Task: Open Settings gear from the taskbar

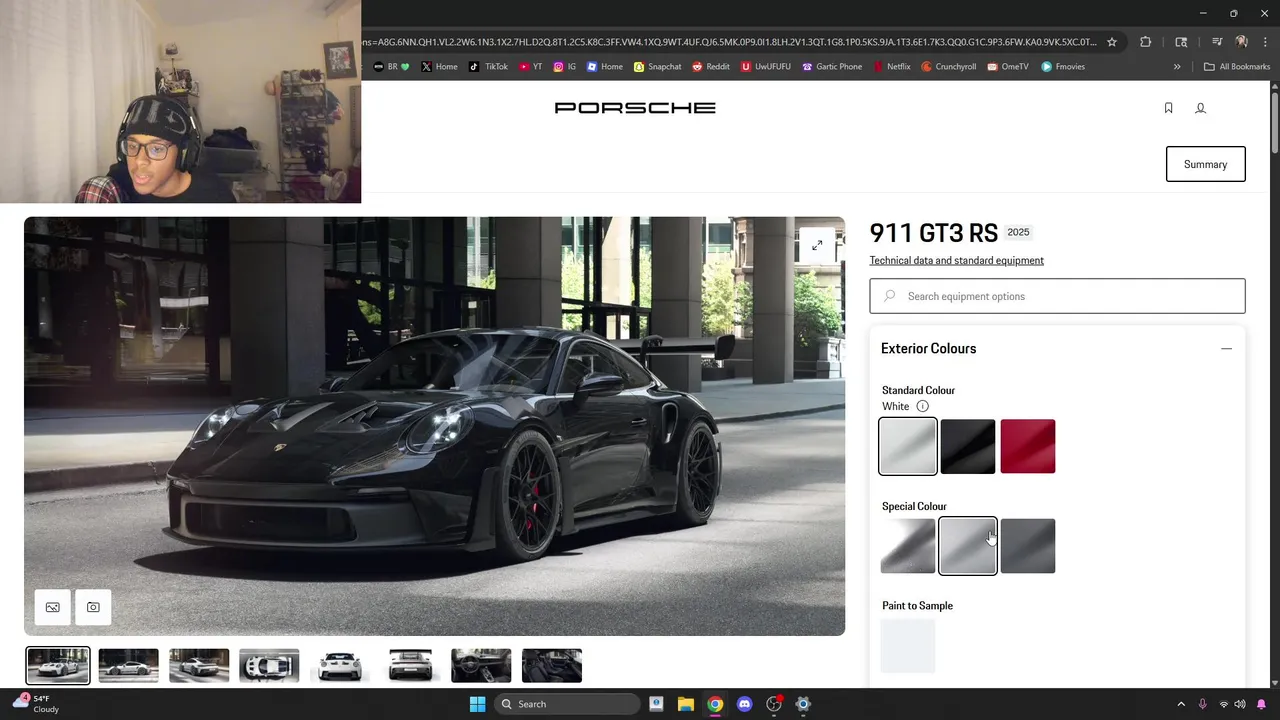Action: [803, 704]
